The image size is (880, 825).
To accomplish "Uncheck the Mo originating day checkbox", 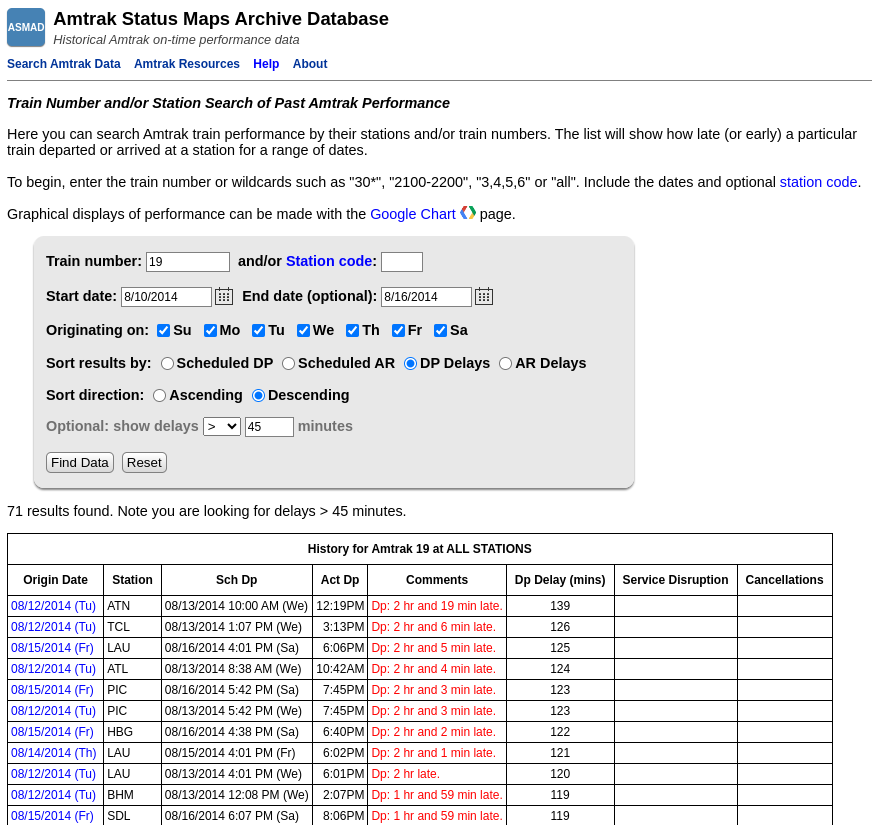I will click(210, 331).
